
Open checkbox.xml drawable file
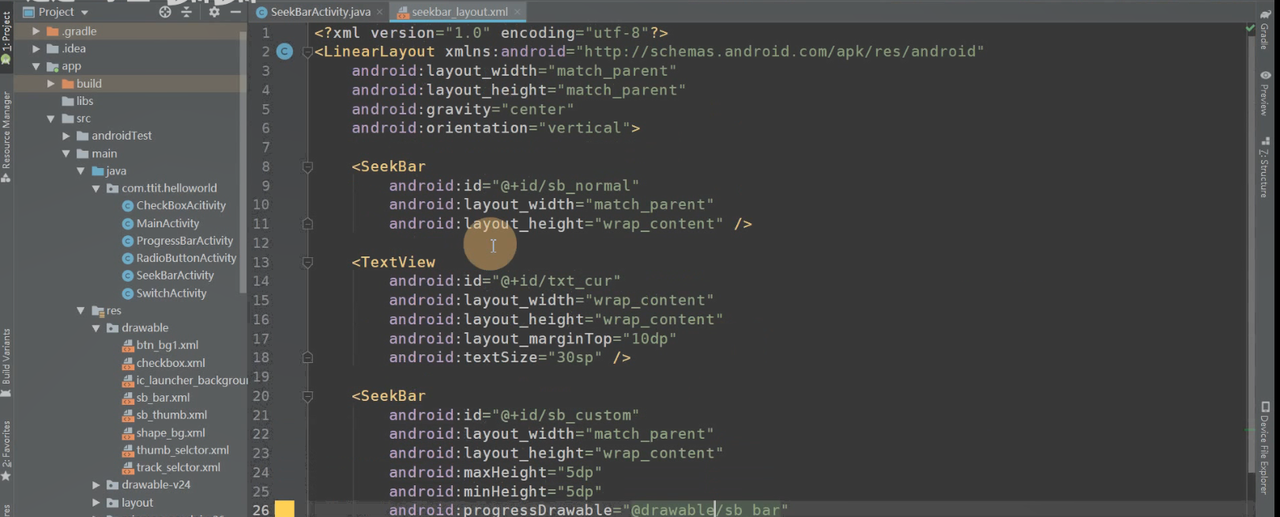tap(163, 363)
